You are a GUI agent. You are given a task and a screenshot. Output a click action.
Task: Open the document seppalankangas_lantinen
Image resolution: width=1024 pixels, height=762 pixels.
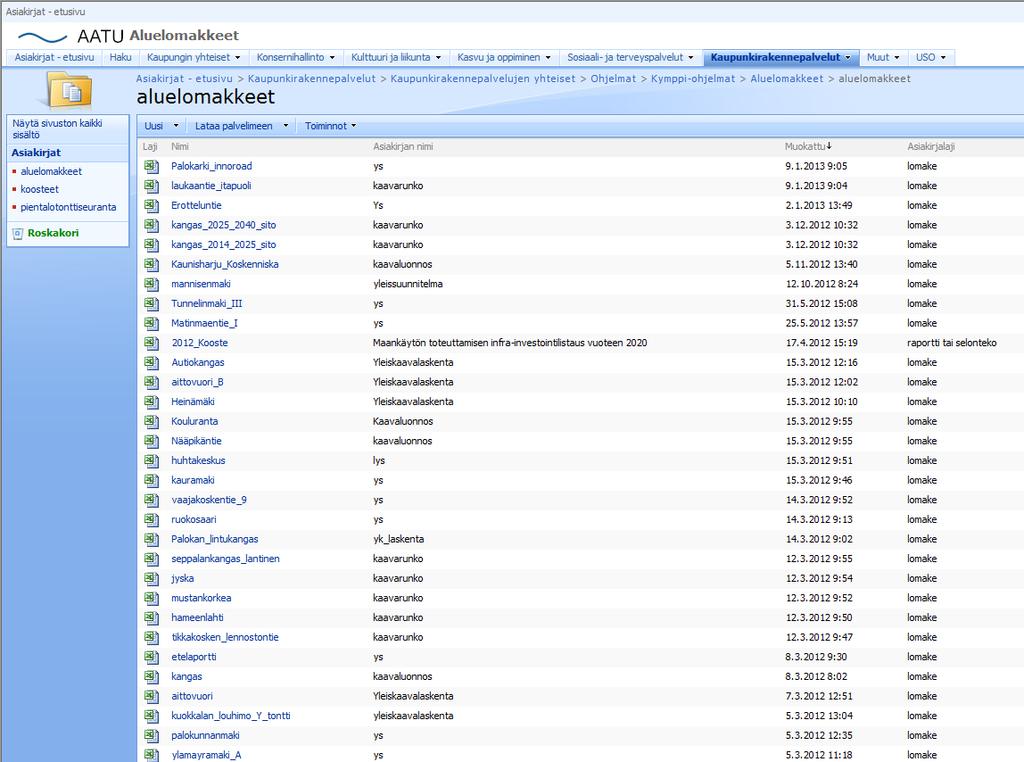(225, 559)
